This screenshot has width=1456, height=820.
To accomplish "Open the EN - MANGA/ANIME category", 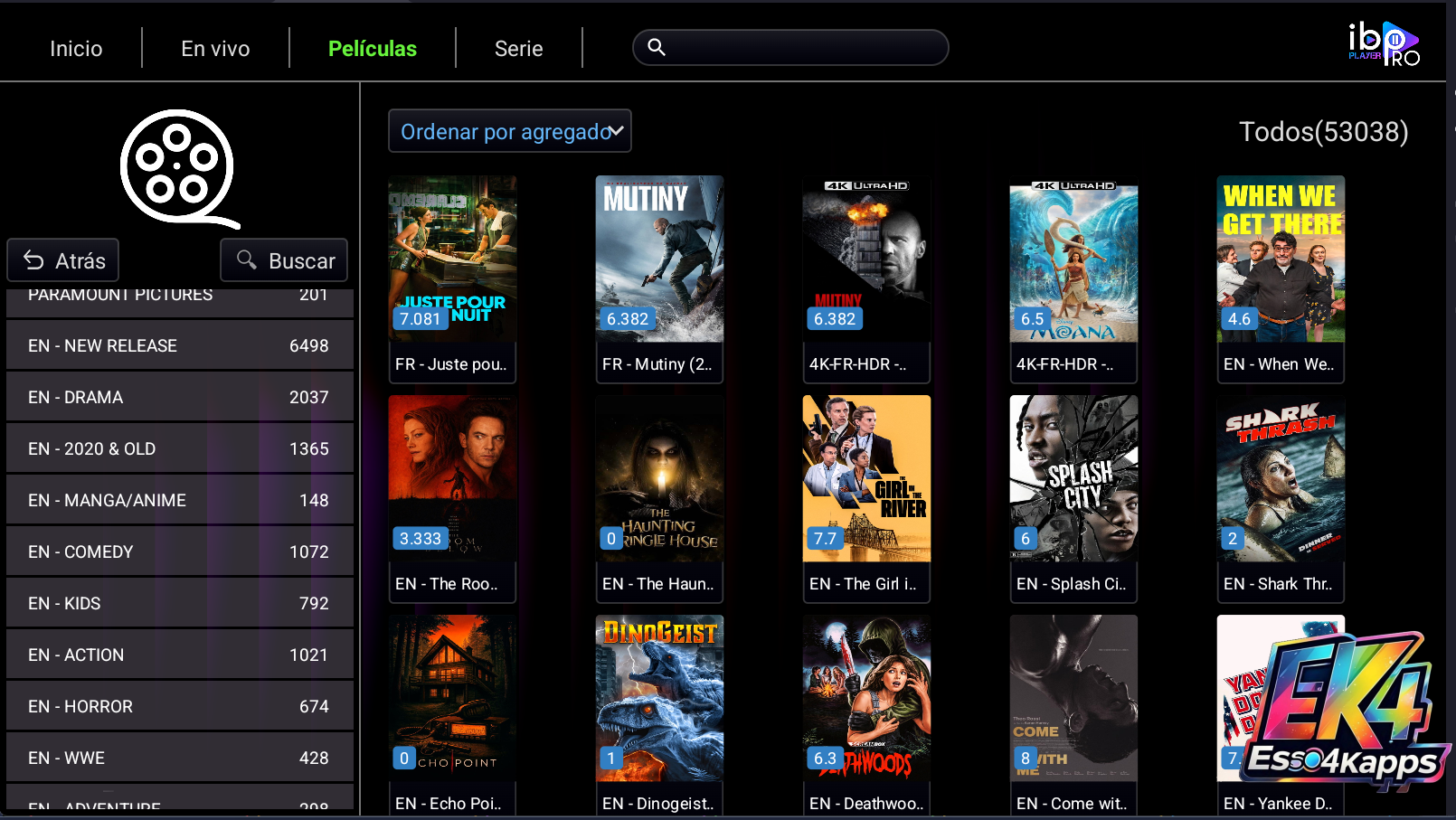I will (x=180, y=500).
